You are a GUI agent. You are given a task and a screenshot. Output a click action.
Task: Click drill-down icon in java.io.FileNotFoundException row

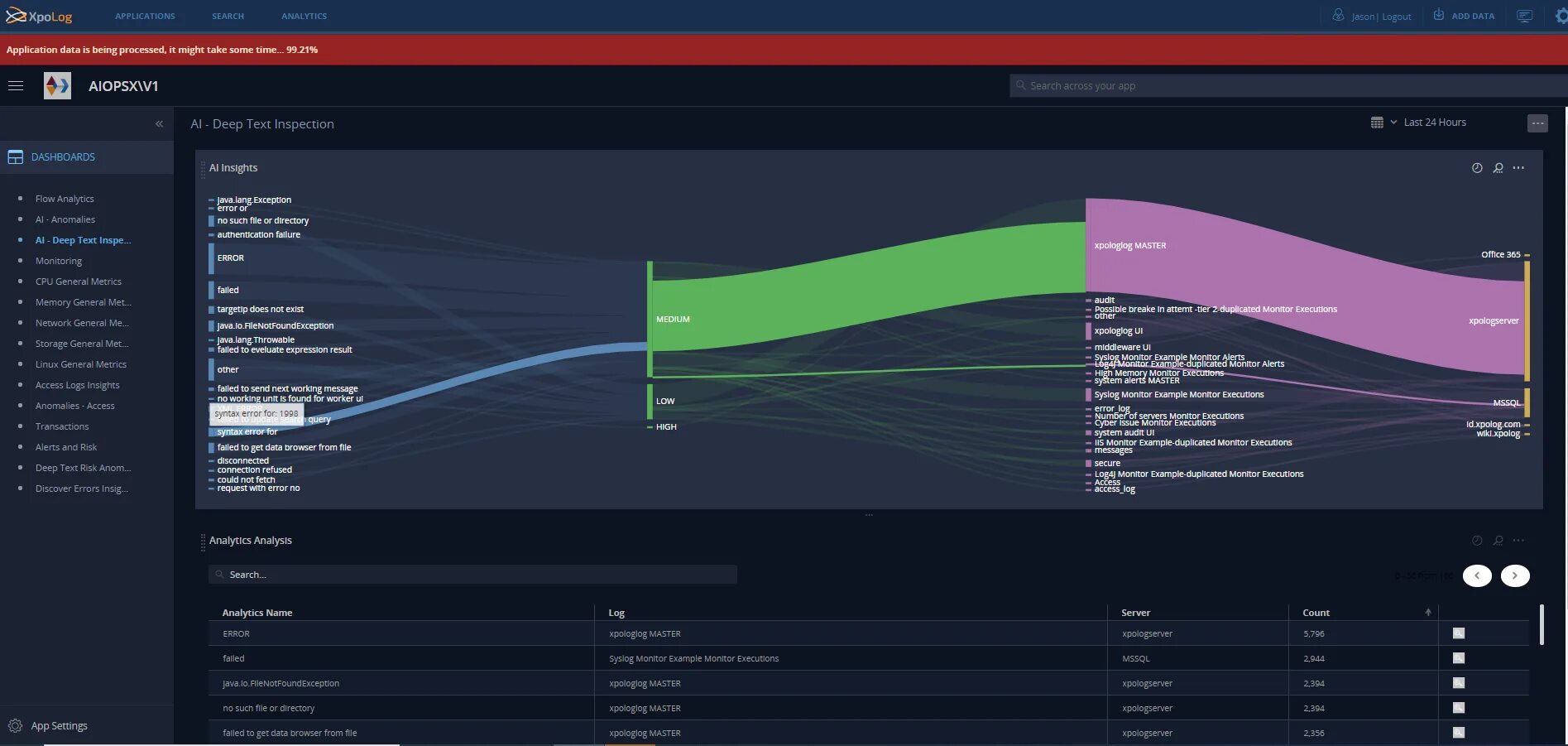(x=1459, y=683)
